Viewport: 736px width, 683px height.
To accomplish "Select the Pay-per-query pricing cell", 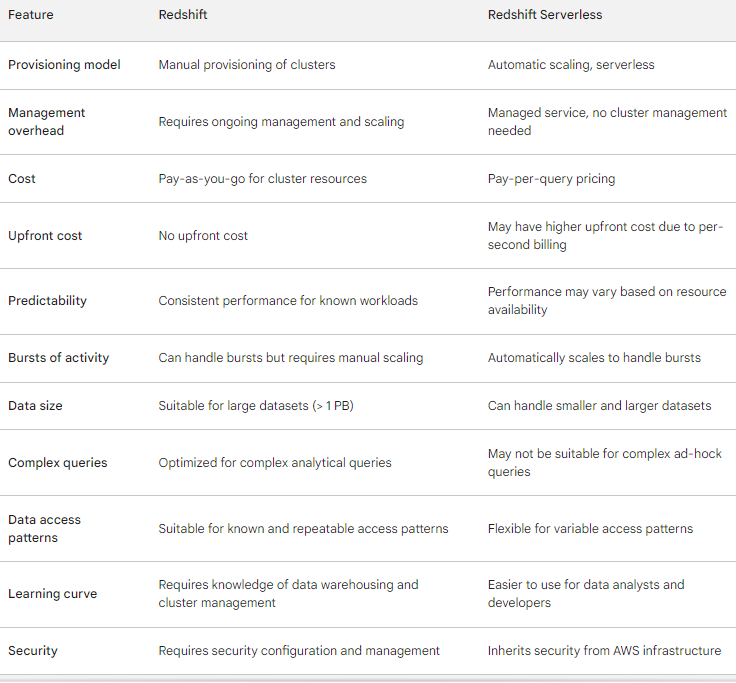I will point(551,178).
